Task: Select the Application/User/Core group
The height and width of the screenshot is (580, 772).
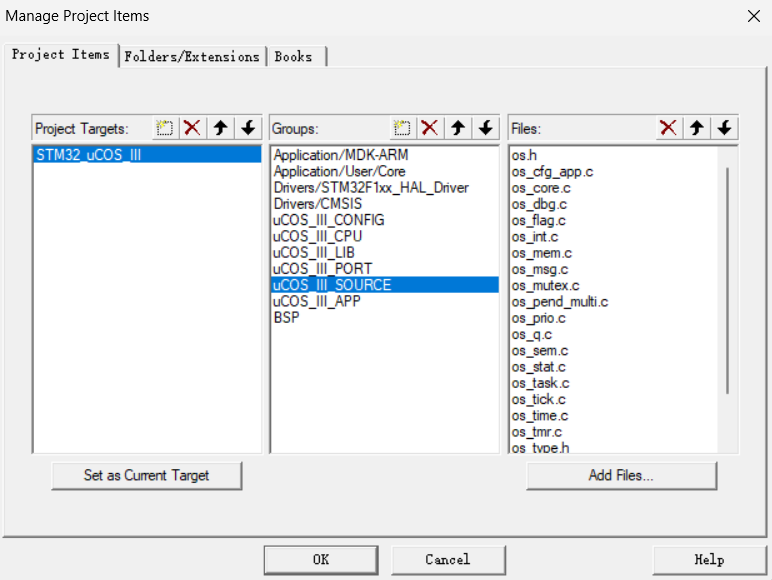Action: click(x=385, y=171)
